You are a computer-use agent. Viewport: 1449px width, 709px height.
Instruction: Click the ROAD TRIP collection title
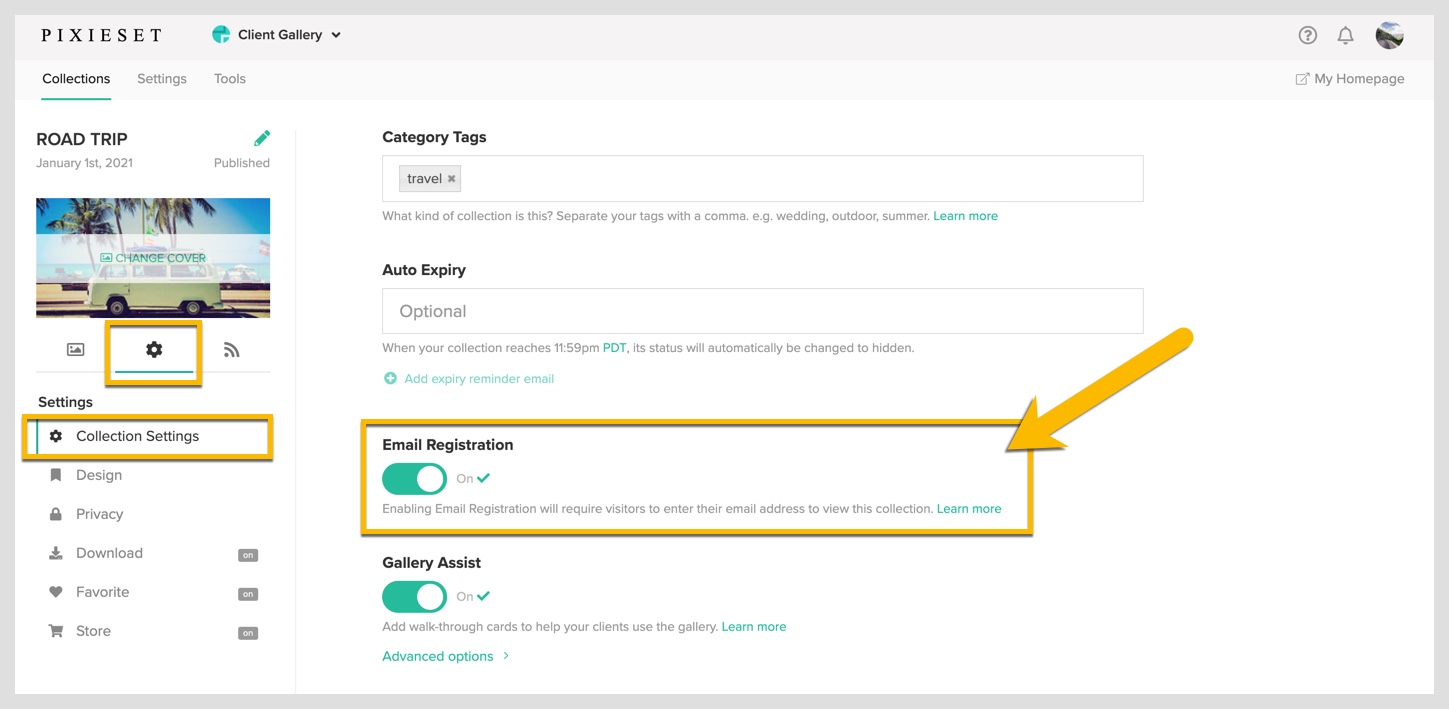coord(82,139)
